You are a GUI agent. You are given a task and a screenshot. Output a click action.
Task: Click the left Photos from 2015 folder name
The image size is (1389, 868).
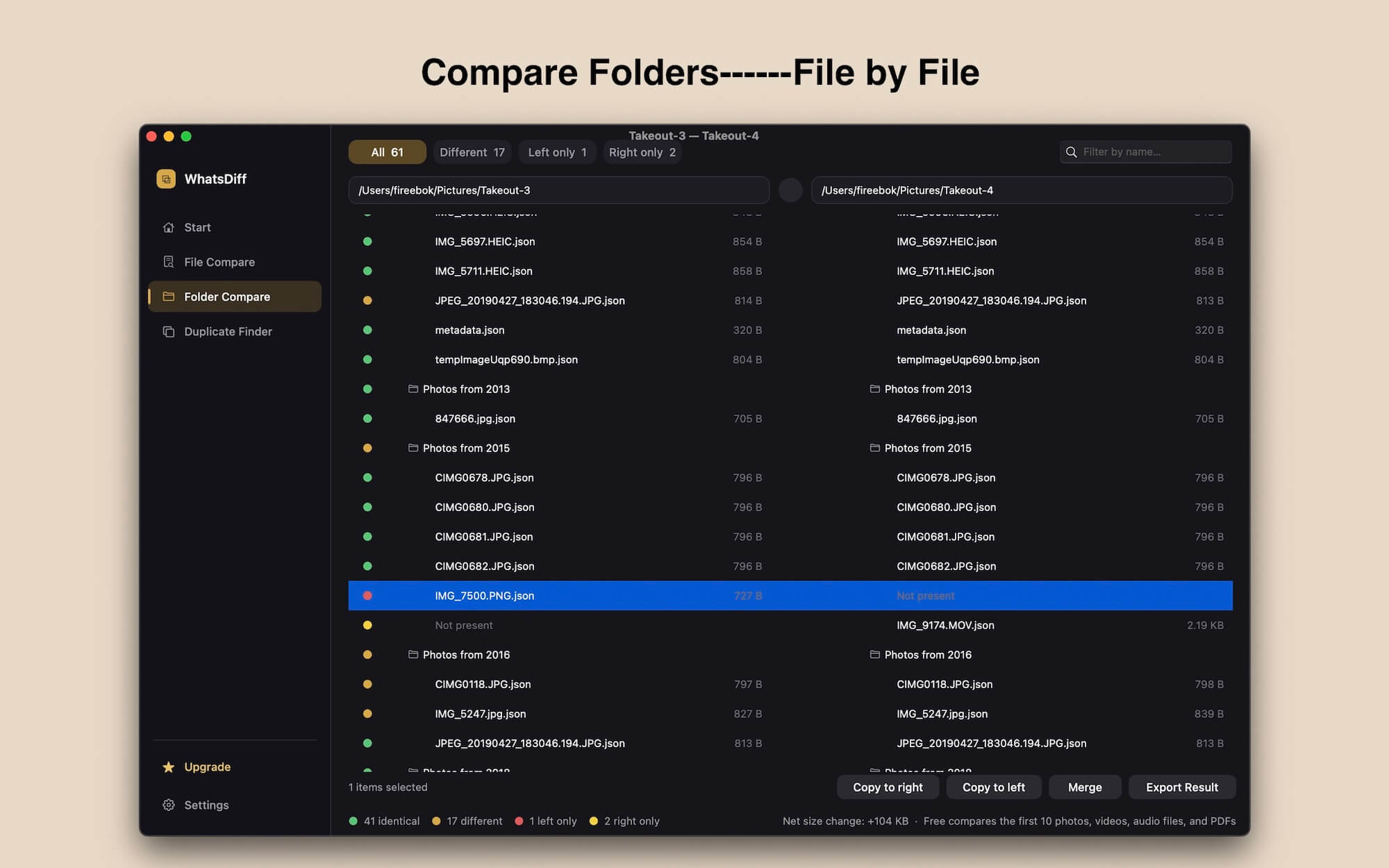(466, 448)
